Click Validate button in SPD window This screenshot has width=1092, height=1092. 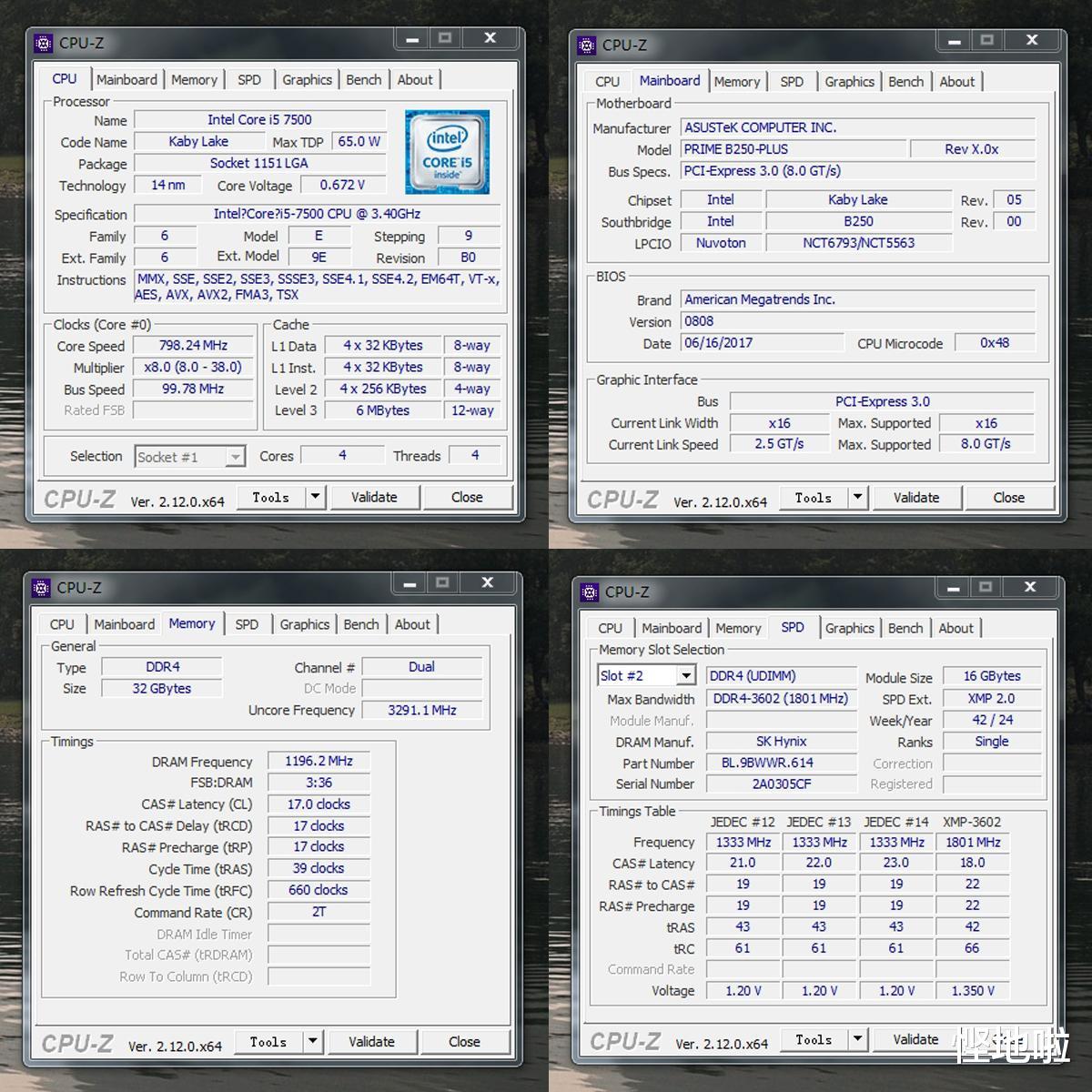[x=915, y=1039]
